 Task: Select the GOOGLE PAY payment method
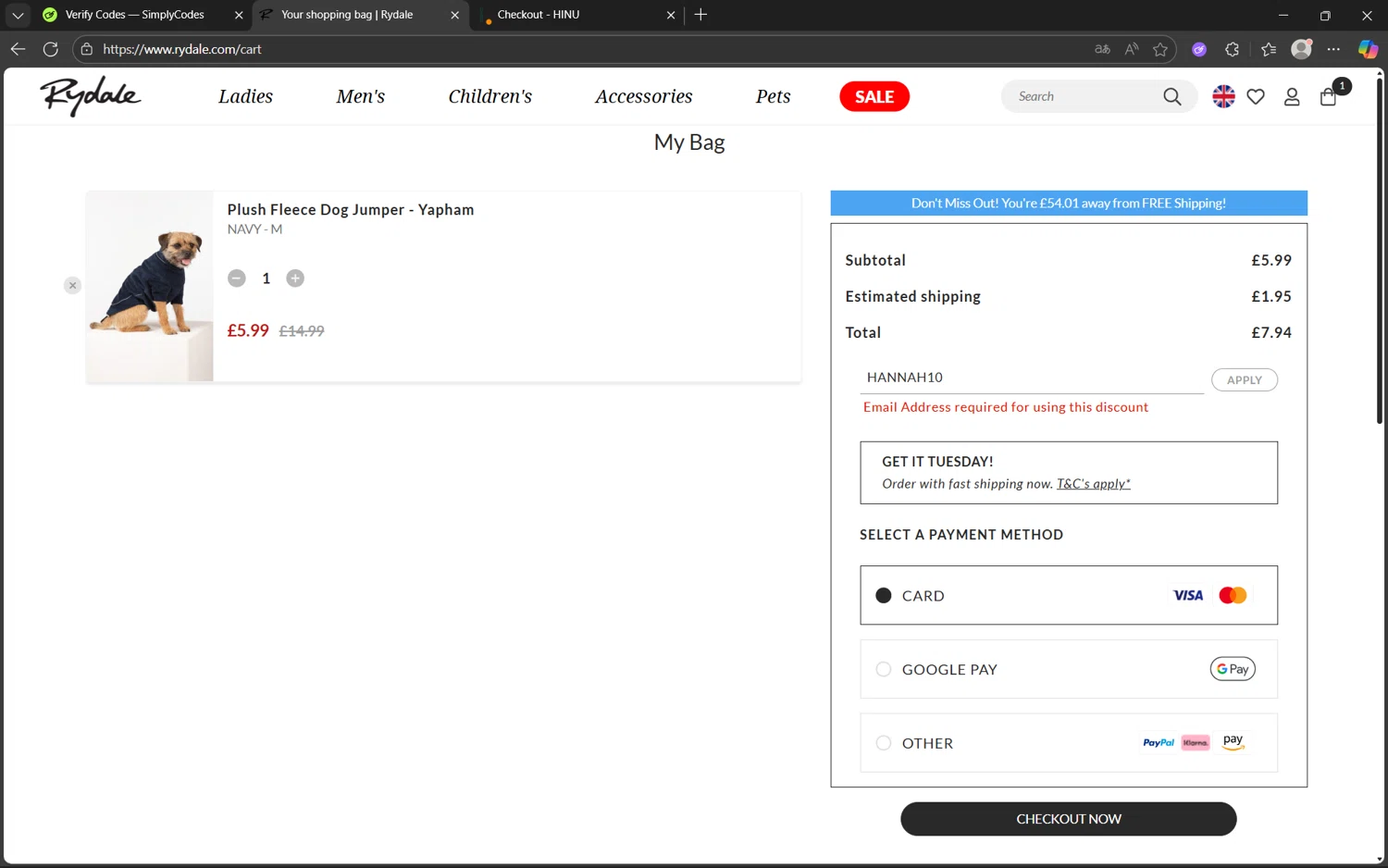click(x=1069, y=669)
